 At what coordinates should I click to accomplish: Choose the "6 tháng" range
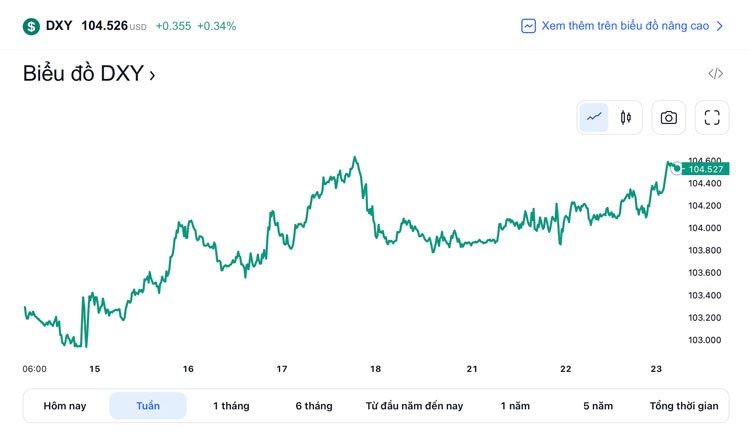point(314,406)
